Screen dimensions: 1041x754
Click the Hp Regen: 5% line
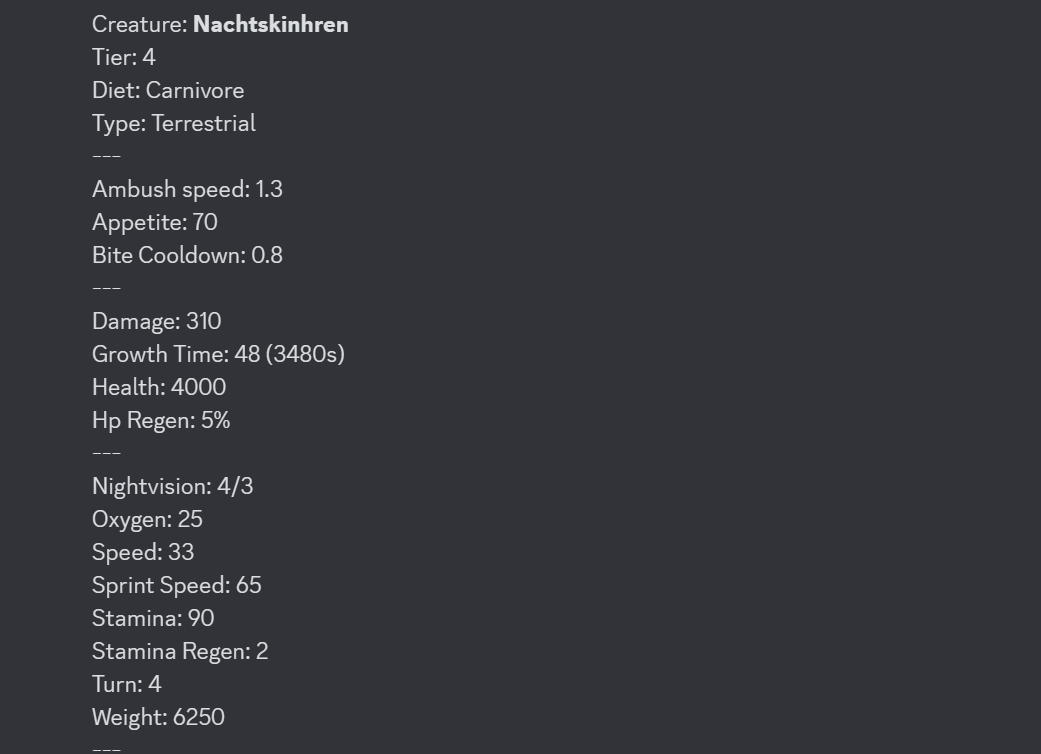coord(161,420)
